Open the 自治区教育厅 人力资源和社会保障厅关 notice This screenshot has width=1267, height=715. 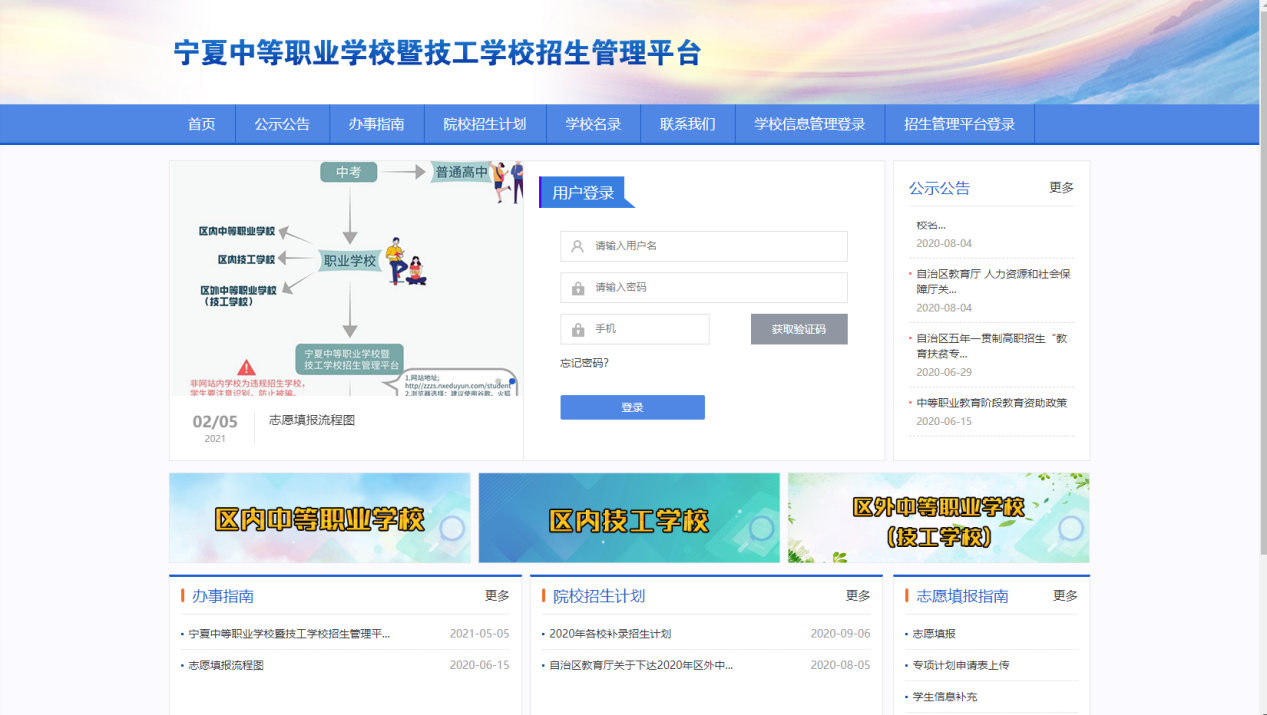(x=993, y=281)
